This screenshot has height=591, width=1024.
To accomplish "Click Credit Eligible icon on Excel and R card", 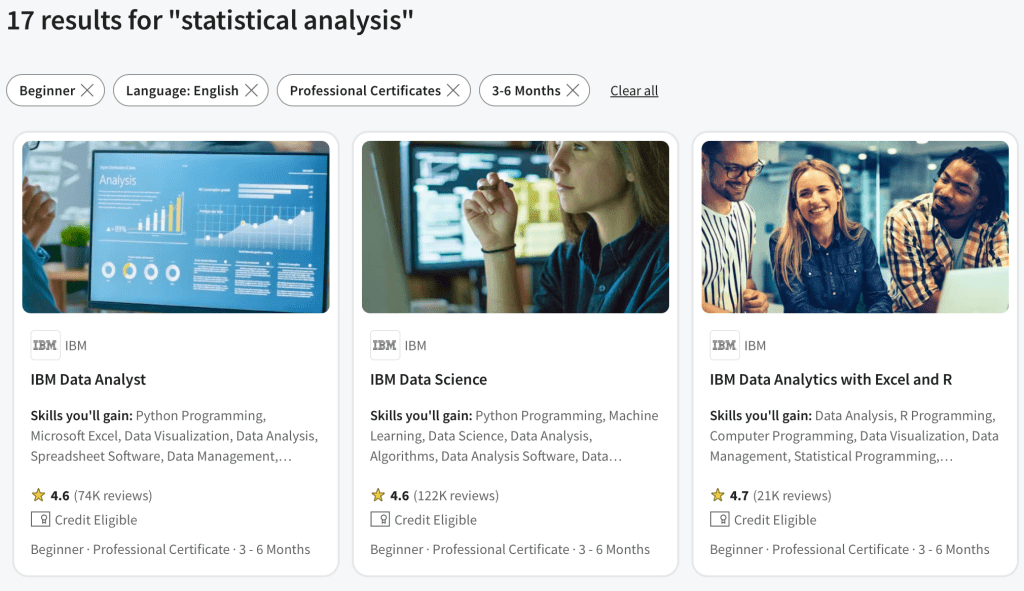I will 719,520.
